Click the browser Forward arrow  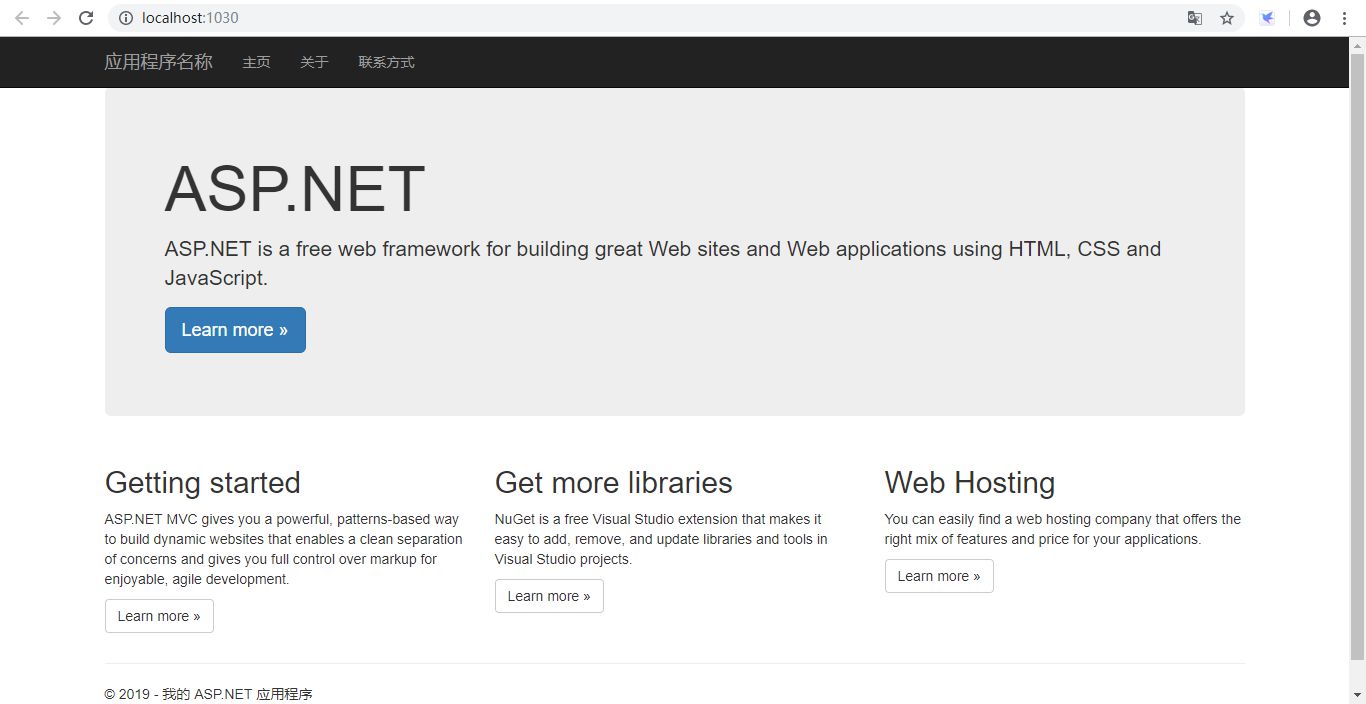[x=54, y=18]
